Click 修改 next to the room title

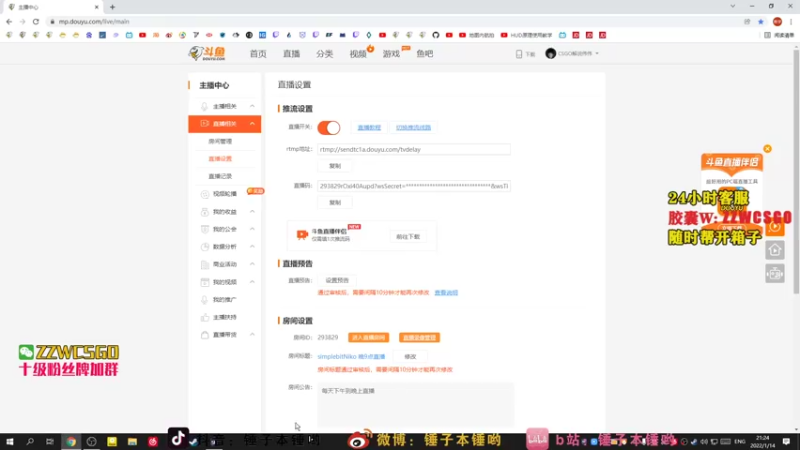(410, 357)
